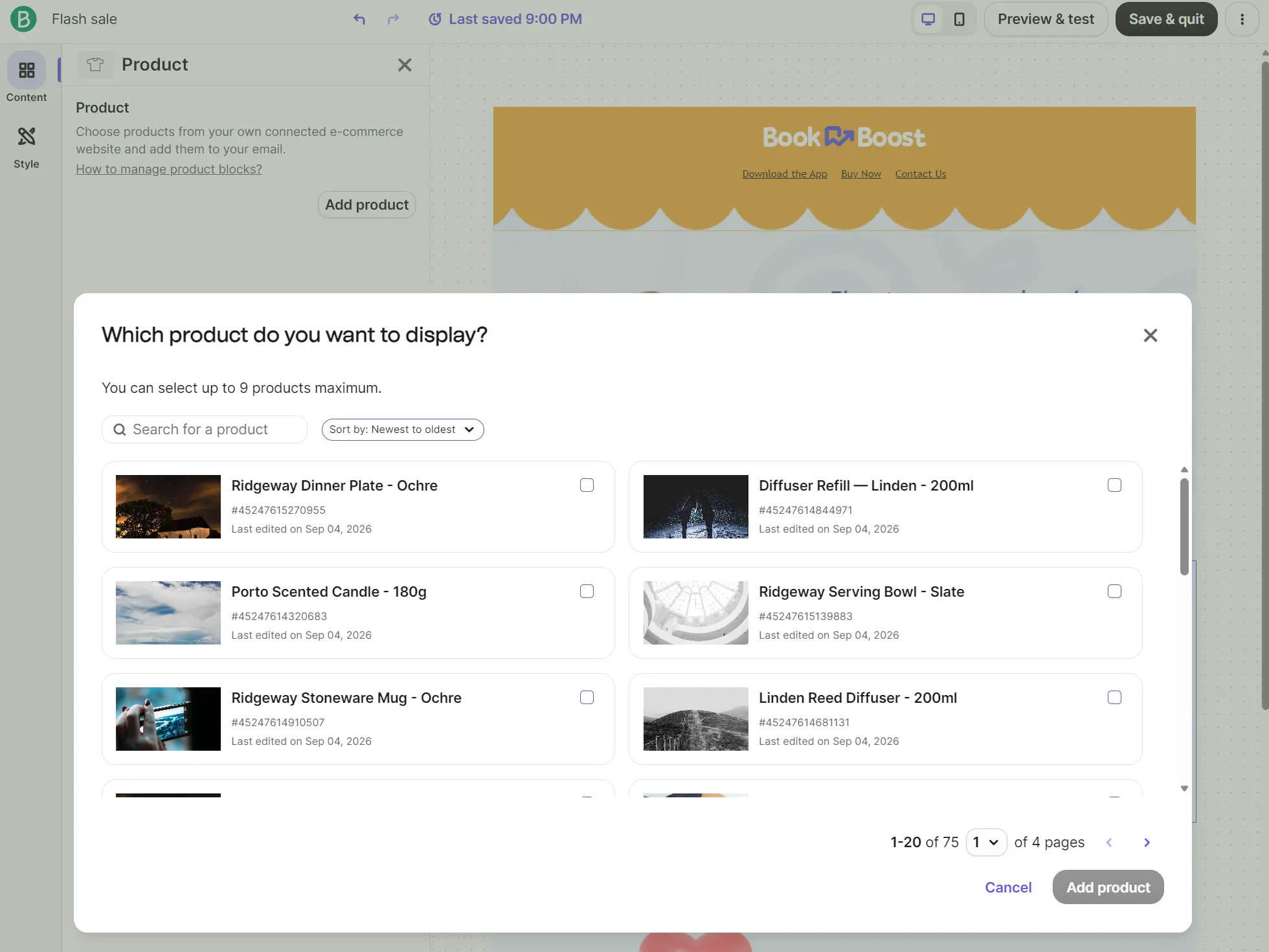Click product list scroll up arrow
Image resolution: width=1269 pixels, height=952 pixels.
click(x=1184, y=470)
